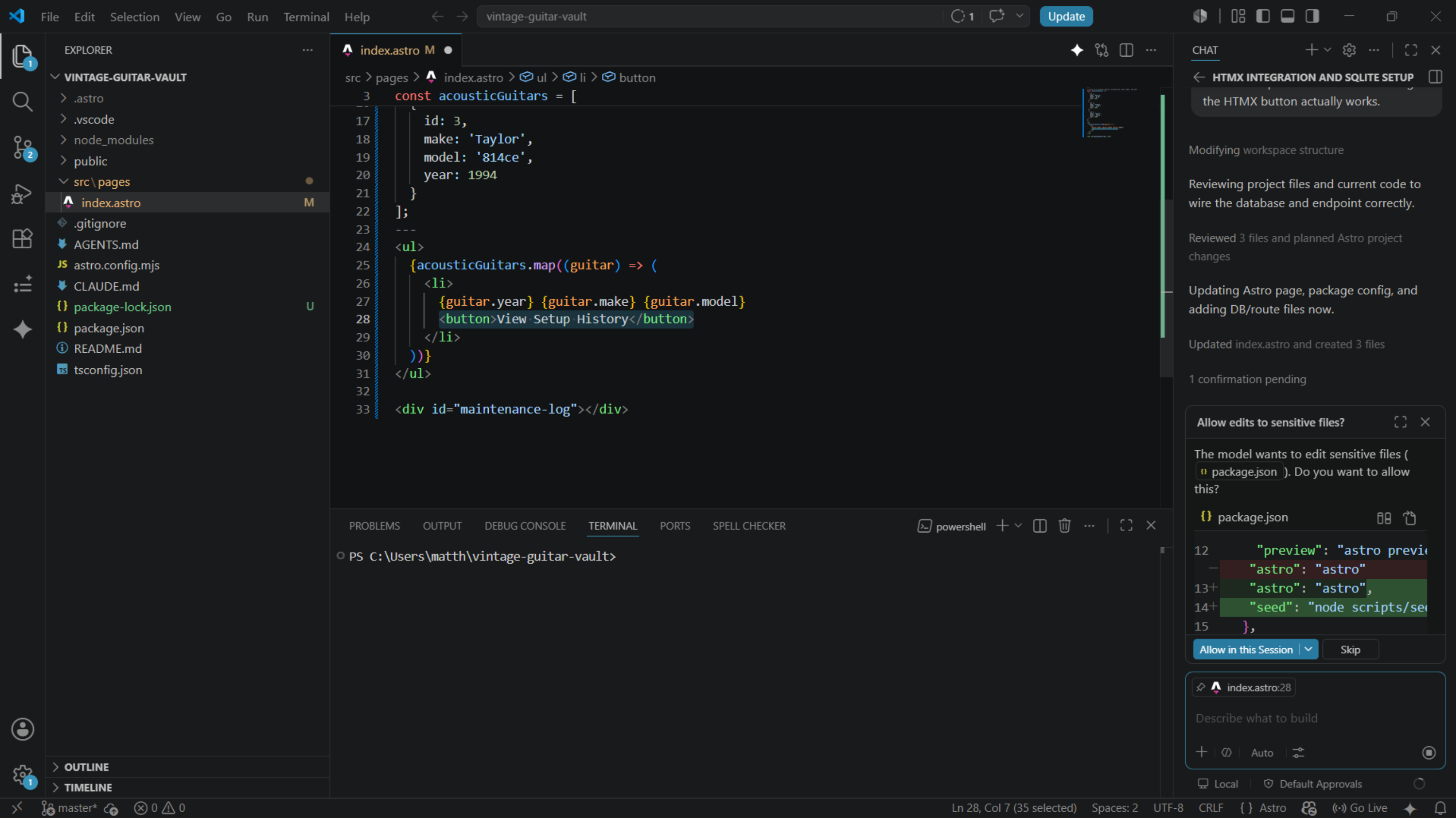Screen dimensions: 1456x818
Task: Open the Selection menu
Action: (134, 17)
